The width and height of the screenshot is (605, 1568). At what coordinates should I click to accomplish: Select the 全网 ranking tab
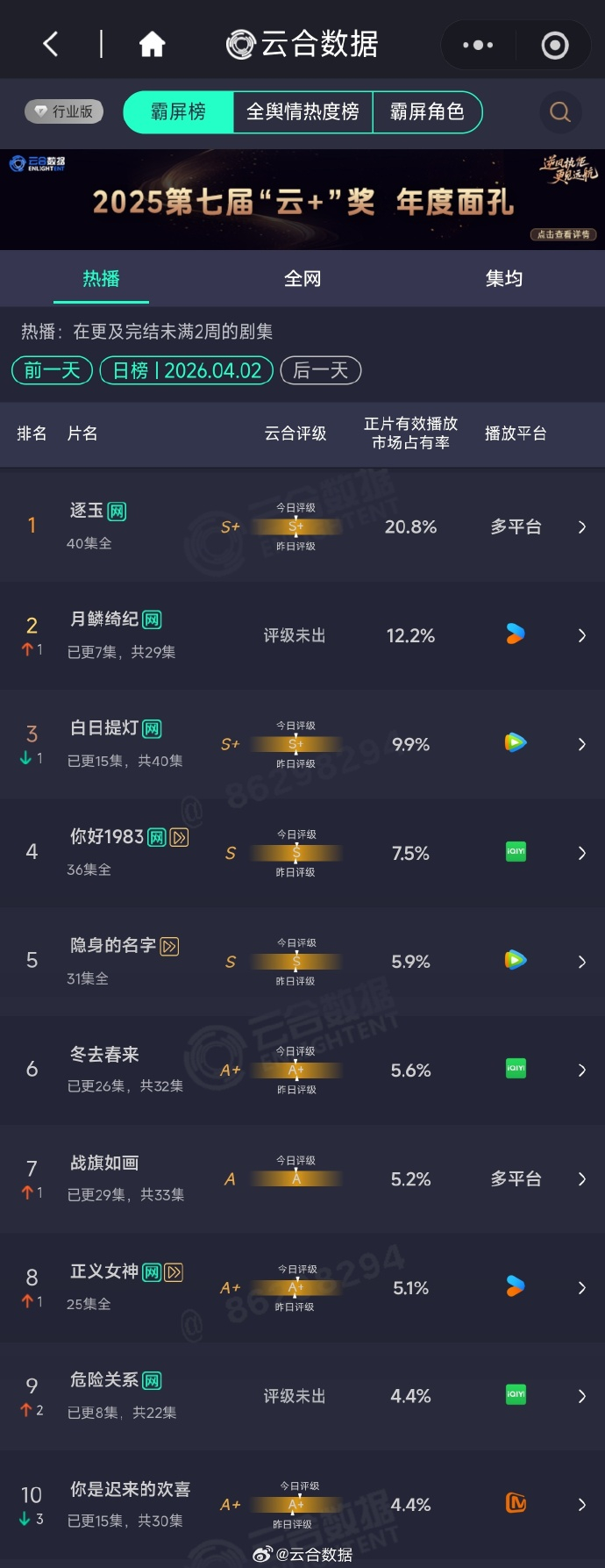(x=302, y=278)
